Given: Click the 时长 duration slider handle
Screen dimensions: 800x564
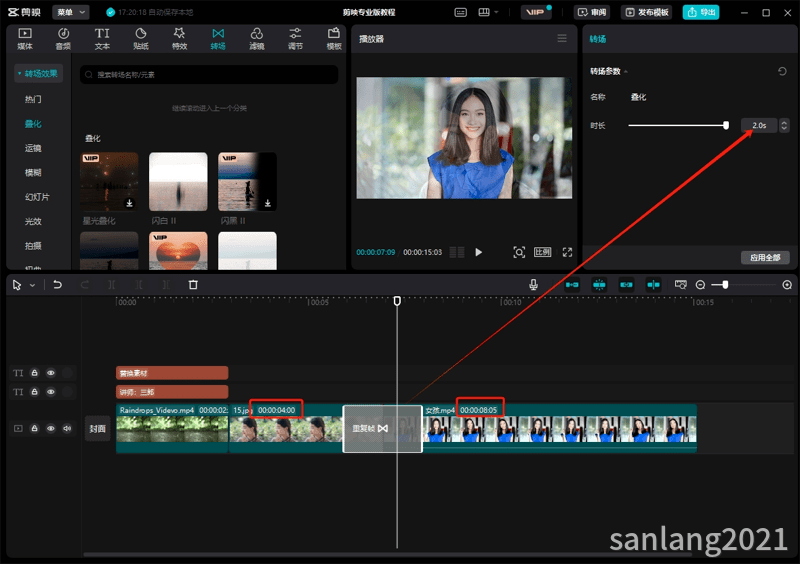Looking at the screenshot, I should 726,126.
